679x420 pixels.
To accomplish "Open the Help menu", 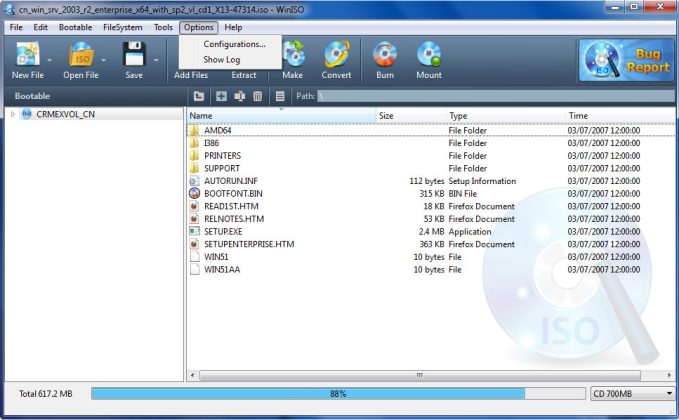I will pos(233,27).
